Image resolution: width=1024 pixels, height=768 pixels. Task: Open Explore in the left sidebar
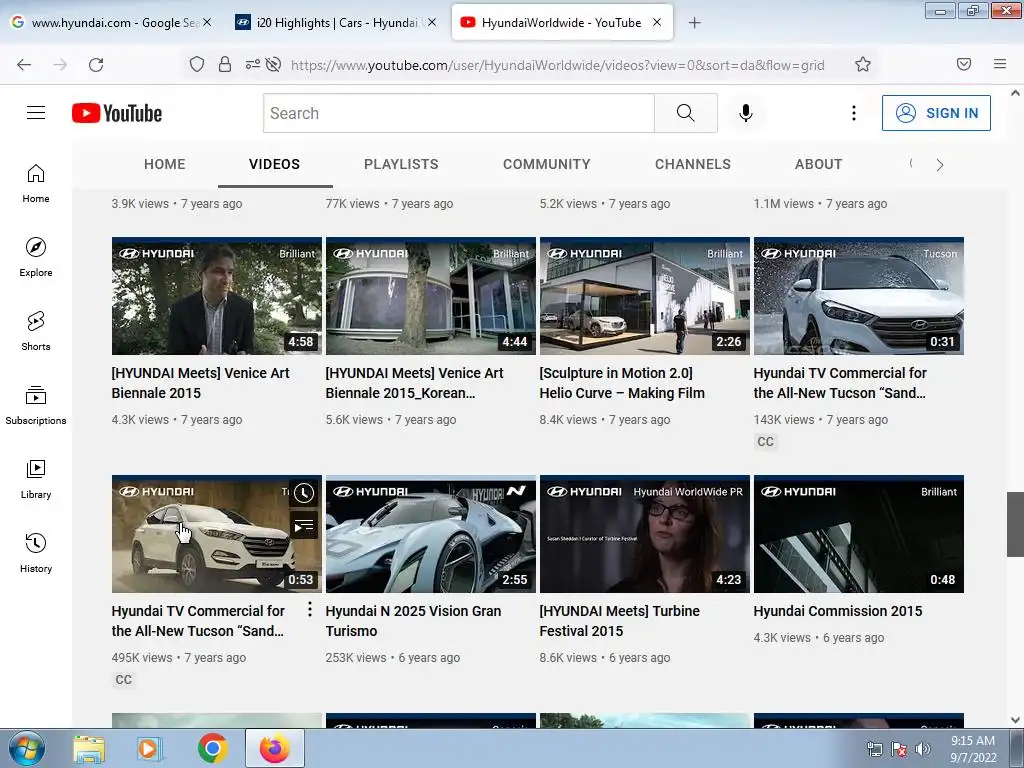pos(36,257)
